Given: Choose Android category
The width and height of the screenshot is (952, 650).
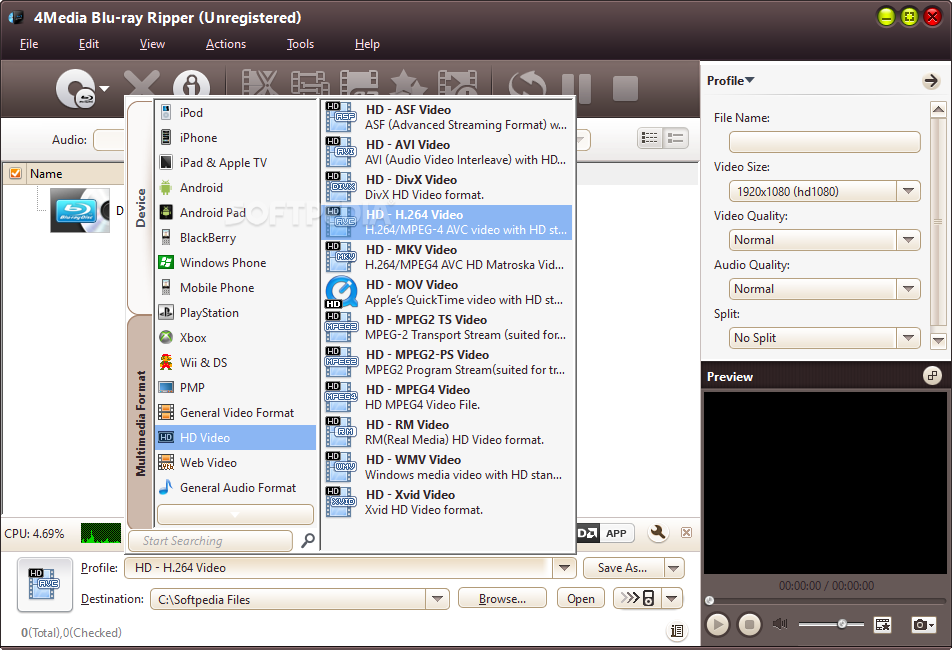Looking at the screenshot, I should coord(236,188).
